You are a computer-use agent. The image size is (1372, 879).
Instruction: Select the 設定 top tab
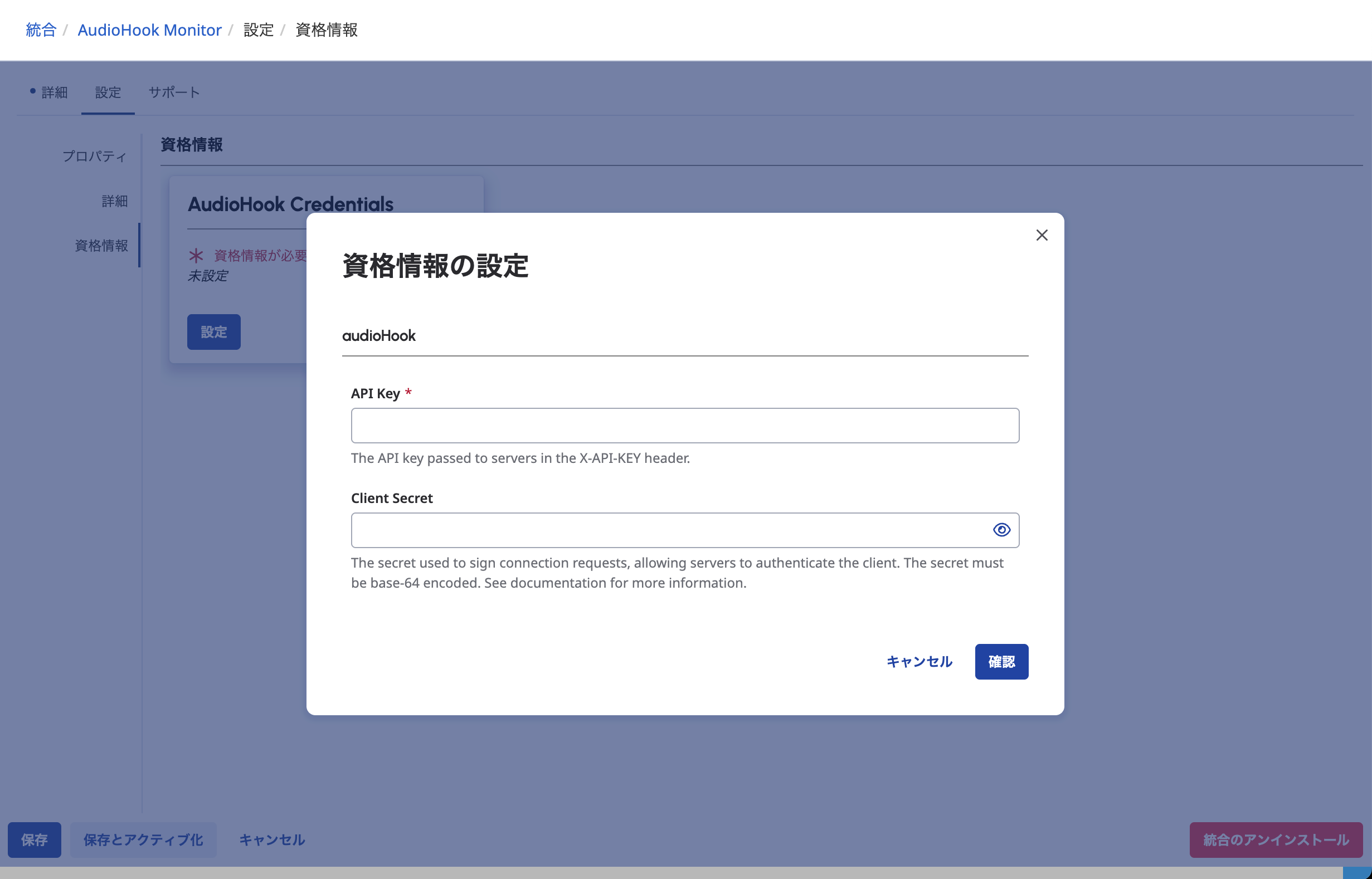[108, 92]
